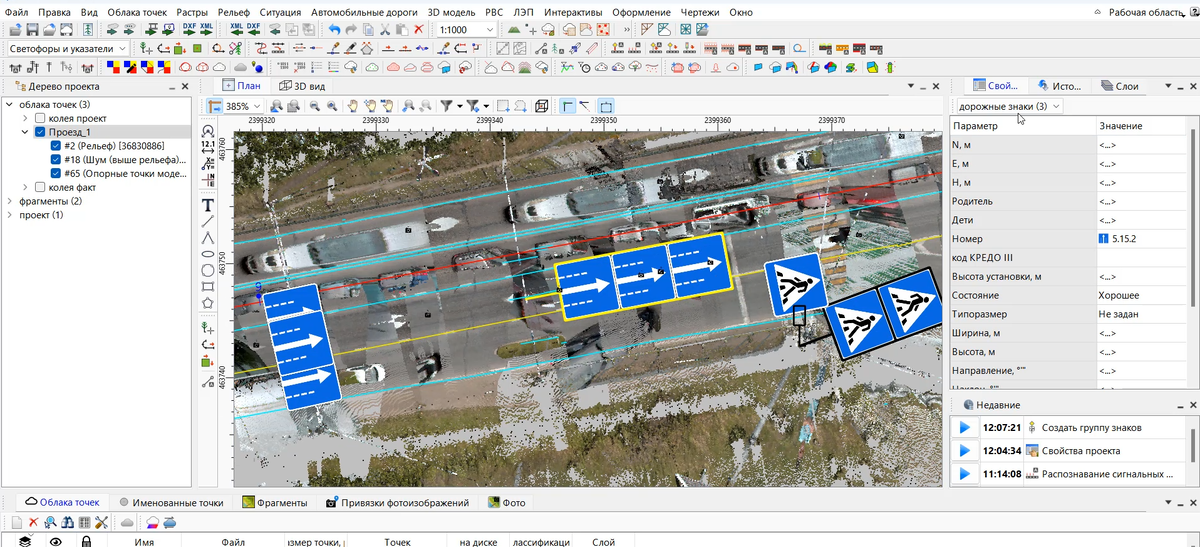The width and height of the screenshot is (1200, 547).
Task: Expand the фрагменты (2) tree node
Action: coord(10,201)
